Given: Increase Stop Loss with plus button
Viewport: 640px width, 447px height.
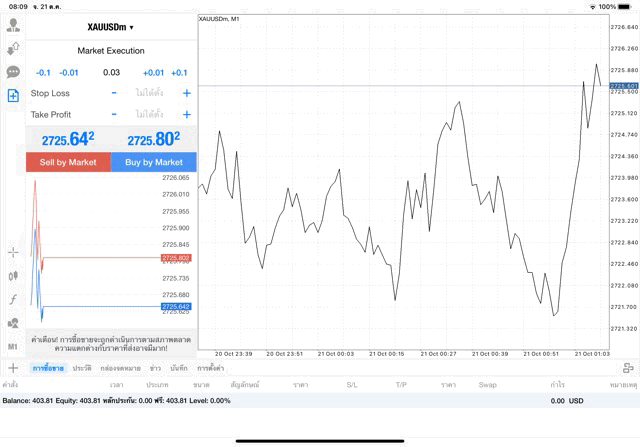Looking at the screenshot, I should point(186,93).
